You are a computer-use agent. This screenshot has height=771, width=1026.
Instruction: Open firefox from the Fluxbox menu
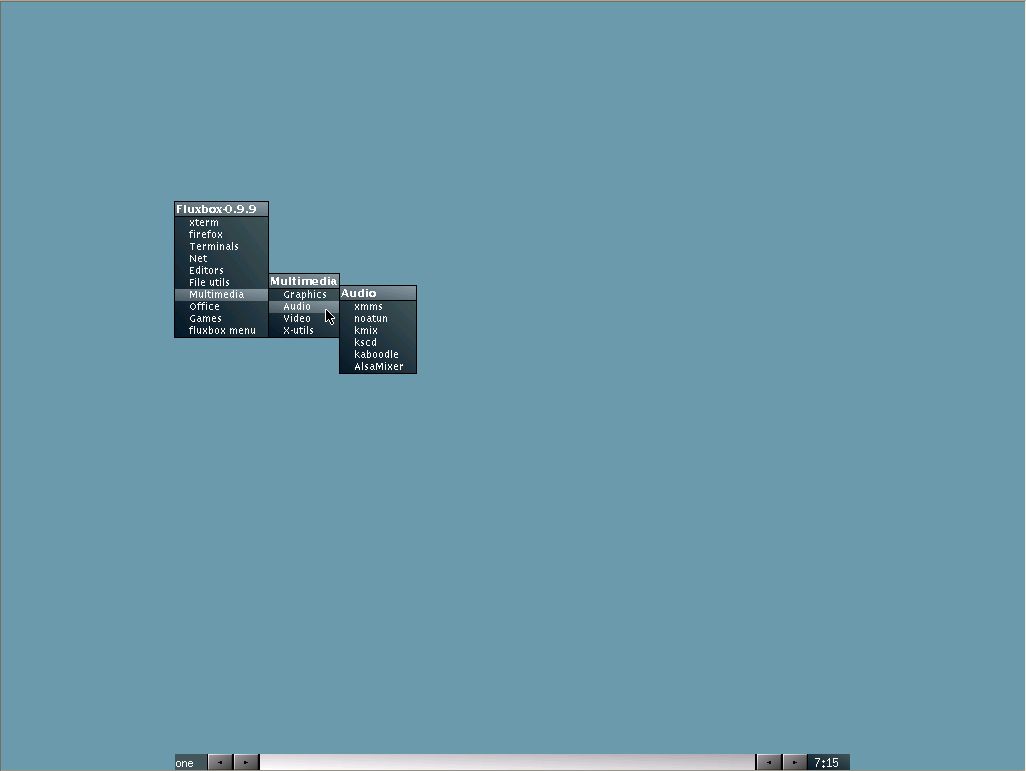[x=221, y=234]
